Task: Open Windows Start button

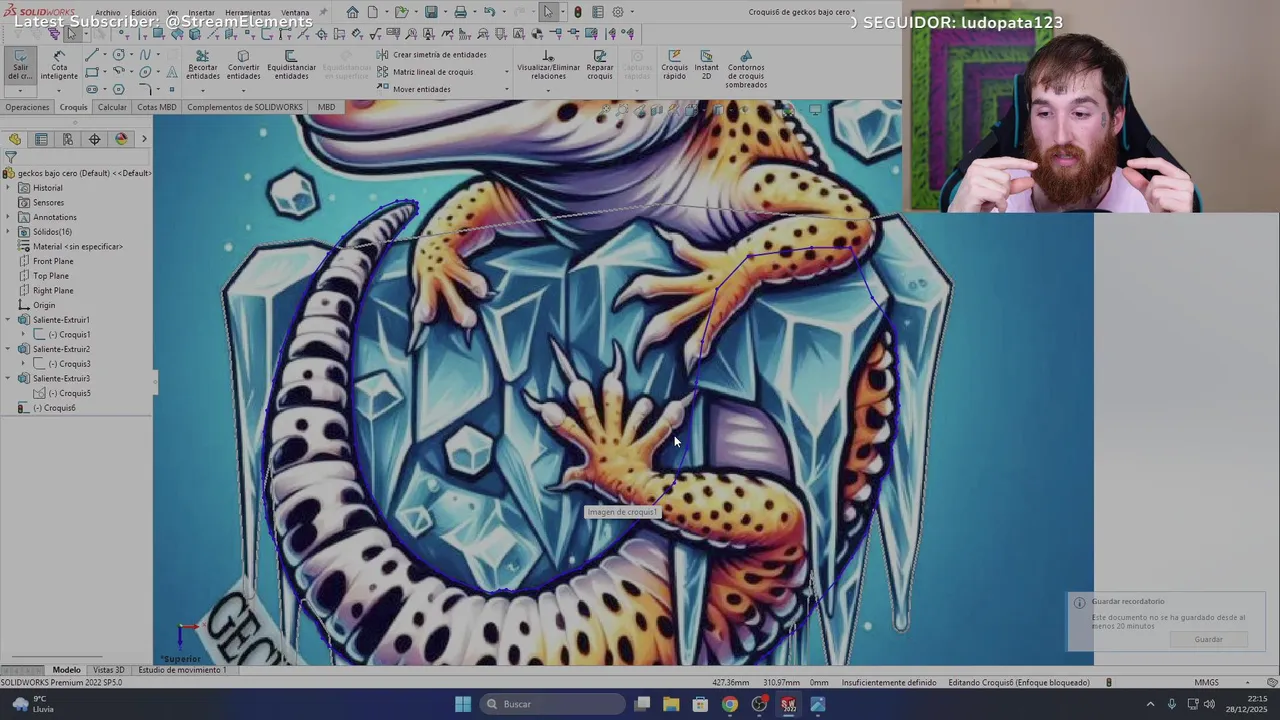Action: click(x=463, y=704)
